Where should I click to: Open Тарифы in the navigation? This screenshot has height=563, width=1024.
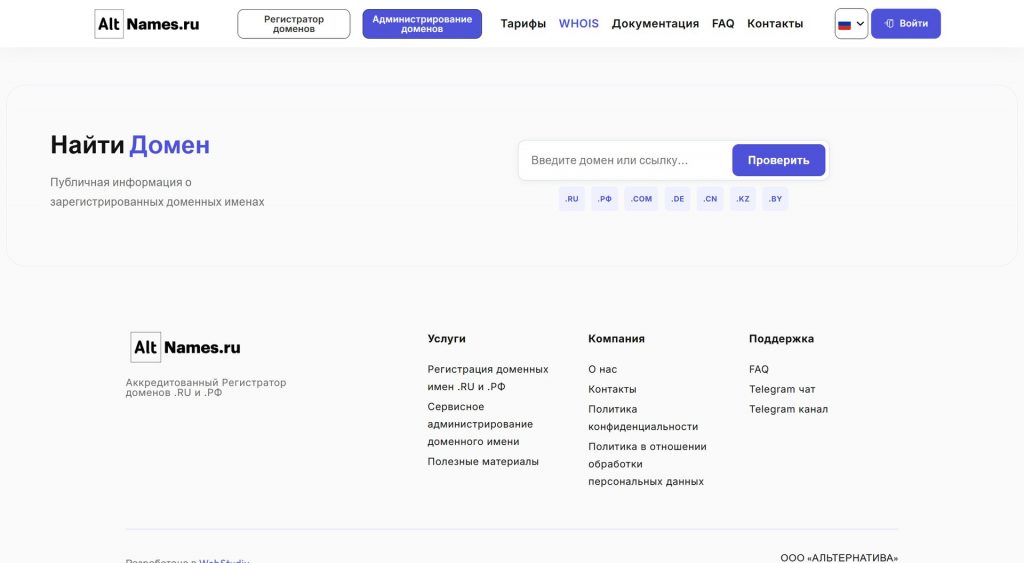[523, 24]
